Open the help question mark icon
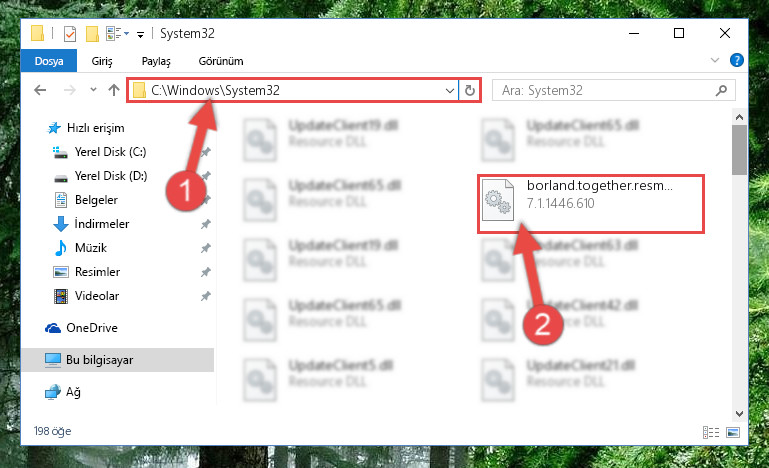The image size is (769, 468). coord(736,60)
